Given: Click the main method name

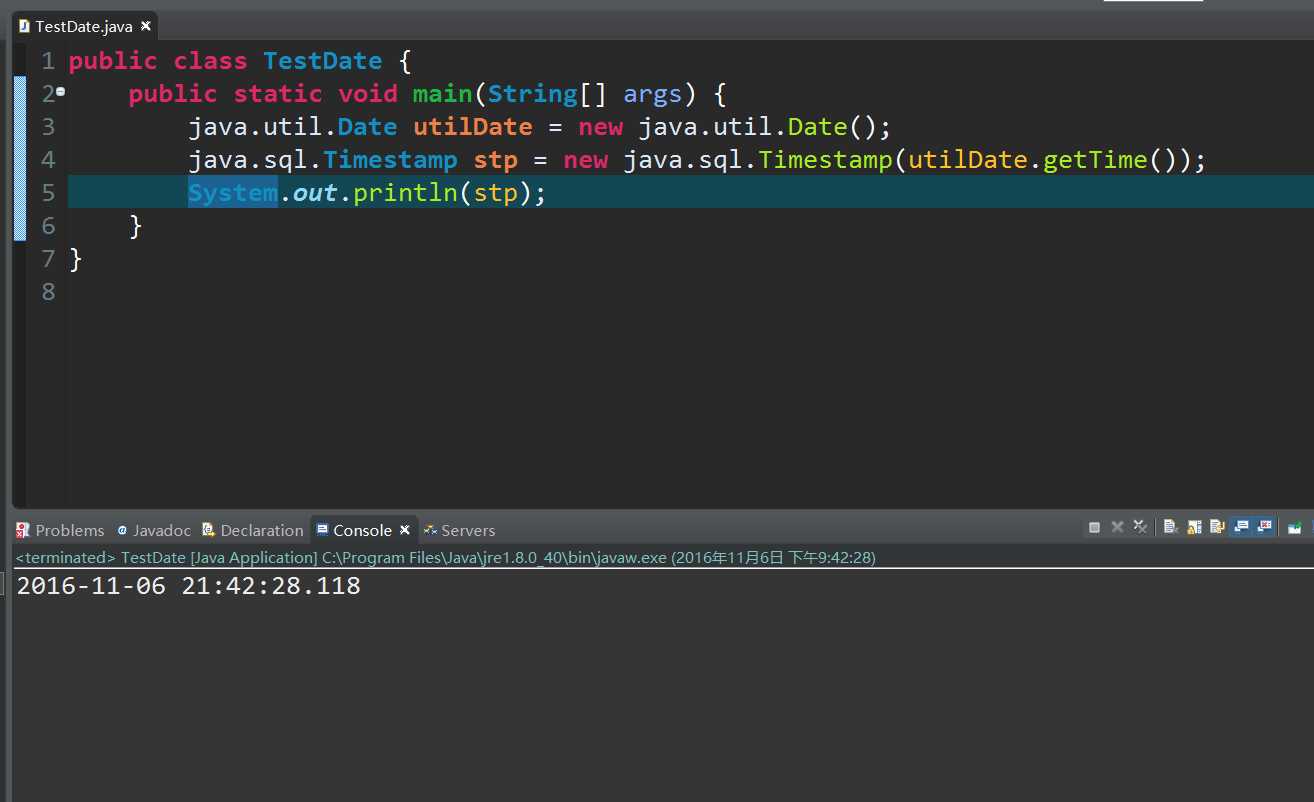Looking at the screenshot, I should coord(443,94).
